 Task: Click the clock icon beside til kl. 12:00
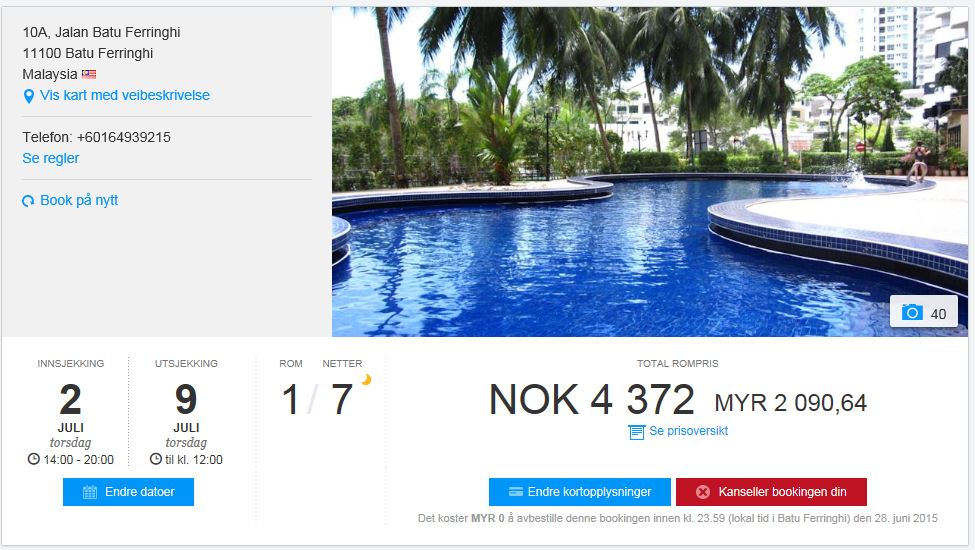click(x=155, y=459)
